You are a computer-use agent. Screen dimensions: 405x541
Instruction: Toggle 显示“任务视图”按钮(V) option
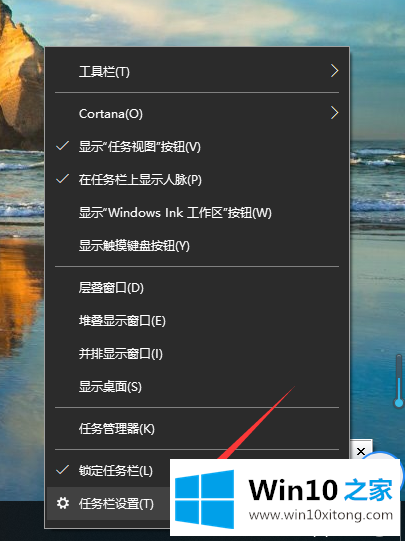pyautogui.click(x=197, y=147)
